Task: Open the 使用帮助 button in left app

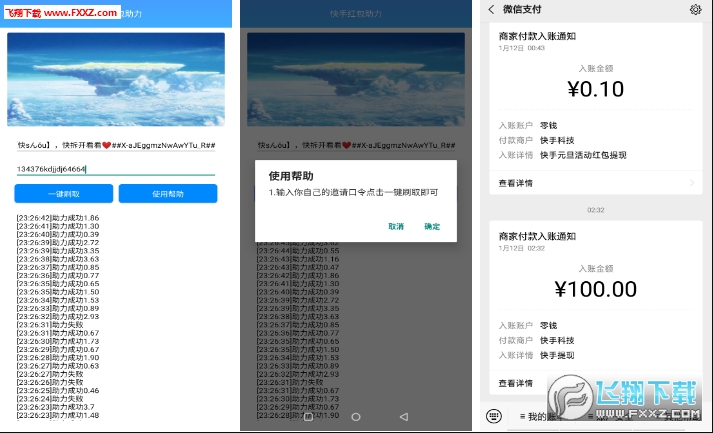Action: (168, 194)
